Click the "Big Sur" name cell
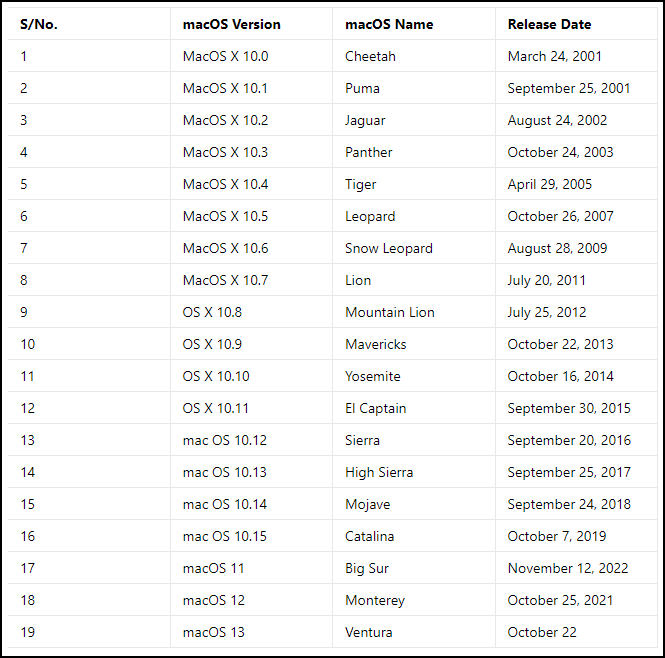Viewport: 665px width, 658px height. [x=367, y=568]
